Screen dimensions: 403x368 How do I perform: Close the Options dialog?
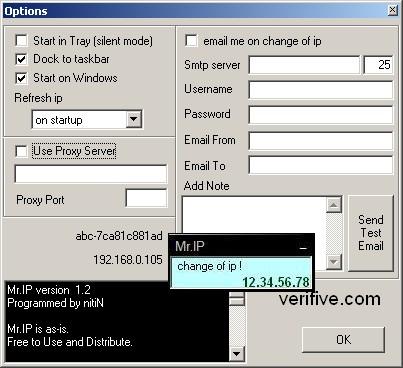pyautogui.click(x=393, y=10)
